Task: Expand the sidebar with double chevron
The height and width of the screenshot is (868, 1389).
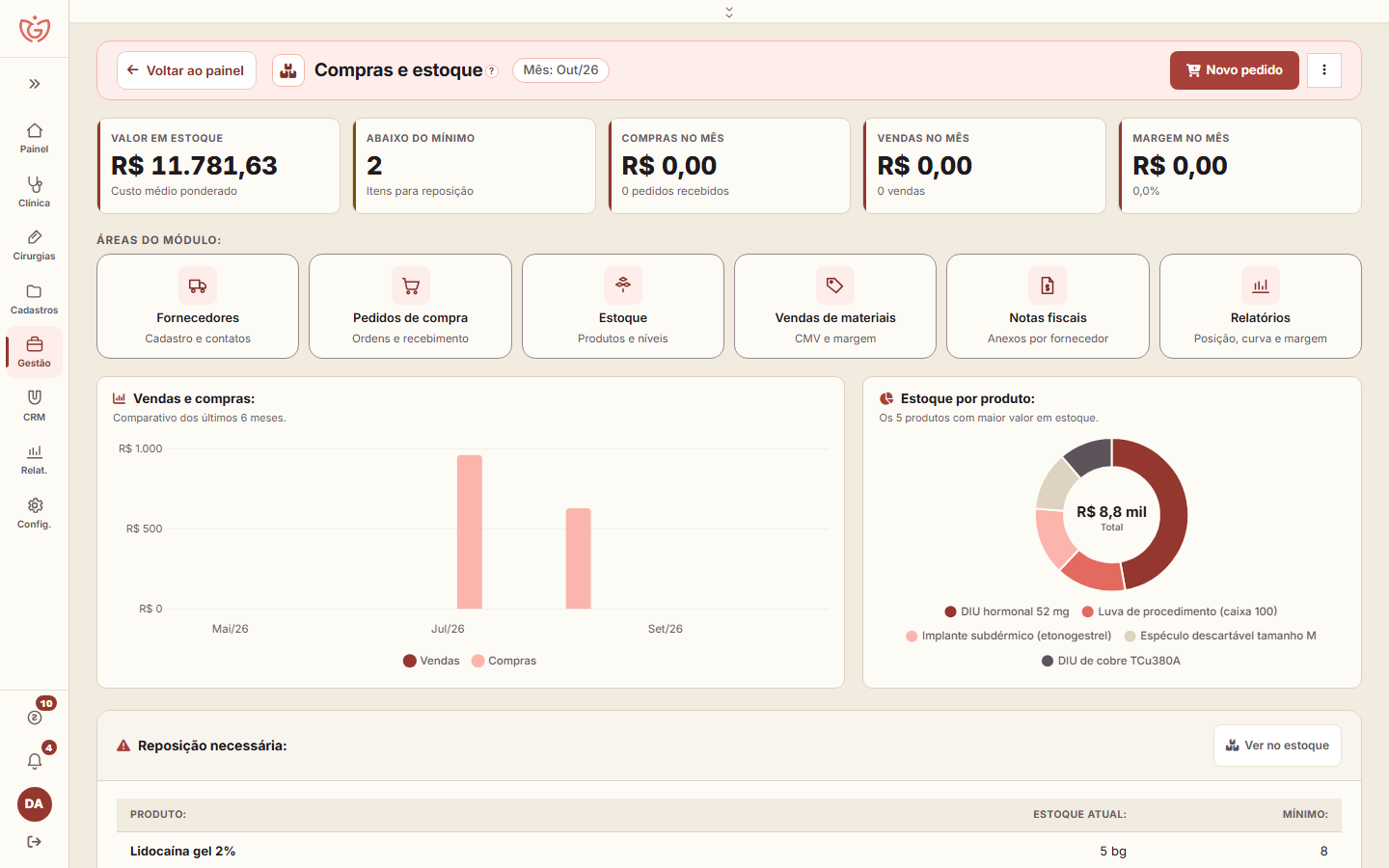Action: tap(35, 84)
